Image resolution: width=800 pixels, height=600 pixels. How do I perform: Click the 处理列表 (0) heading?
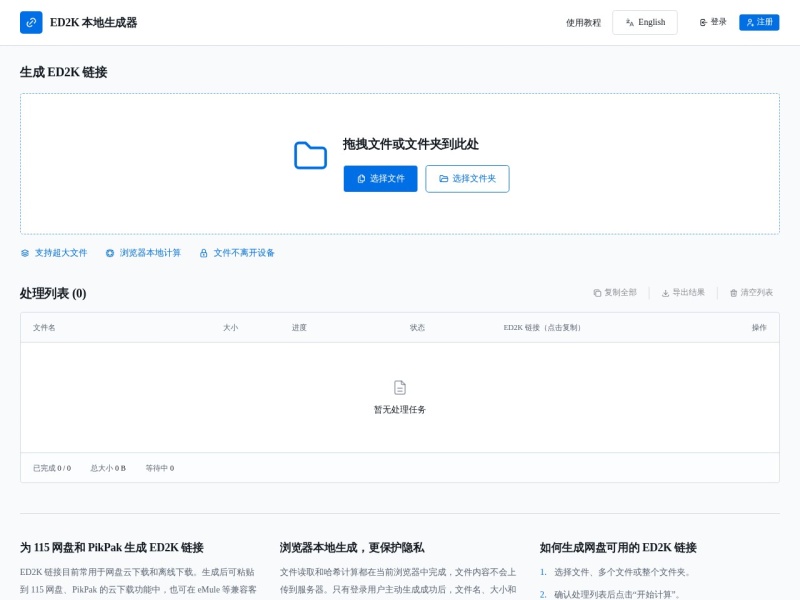point(53,293)
